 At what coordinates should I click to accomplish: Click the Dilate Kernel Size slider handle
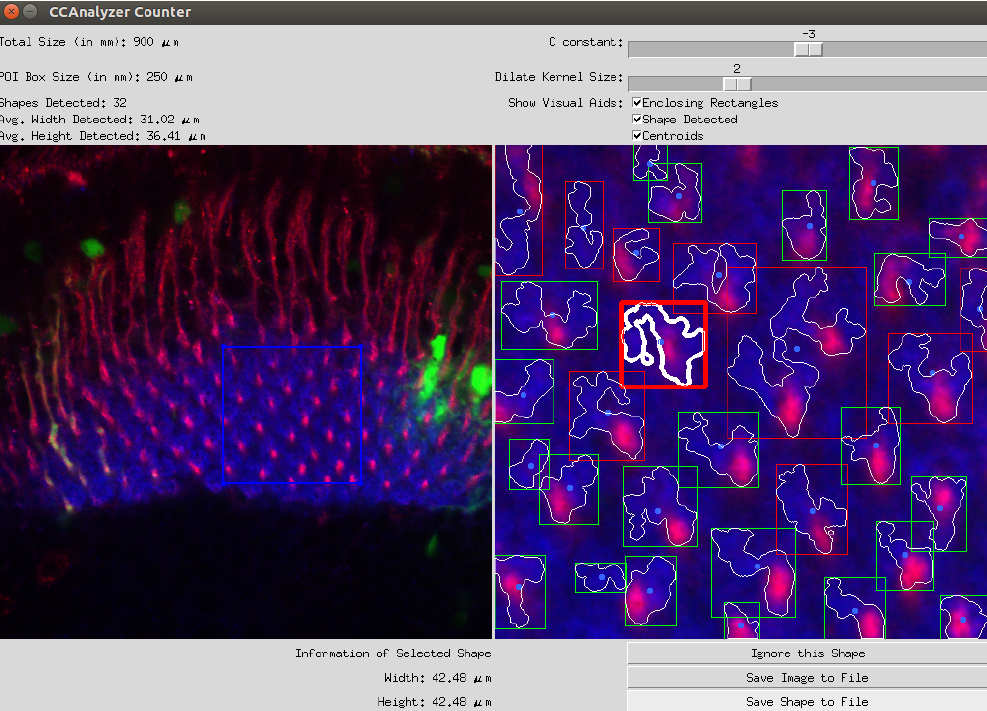(x=737, y=84)
